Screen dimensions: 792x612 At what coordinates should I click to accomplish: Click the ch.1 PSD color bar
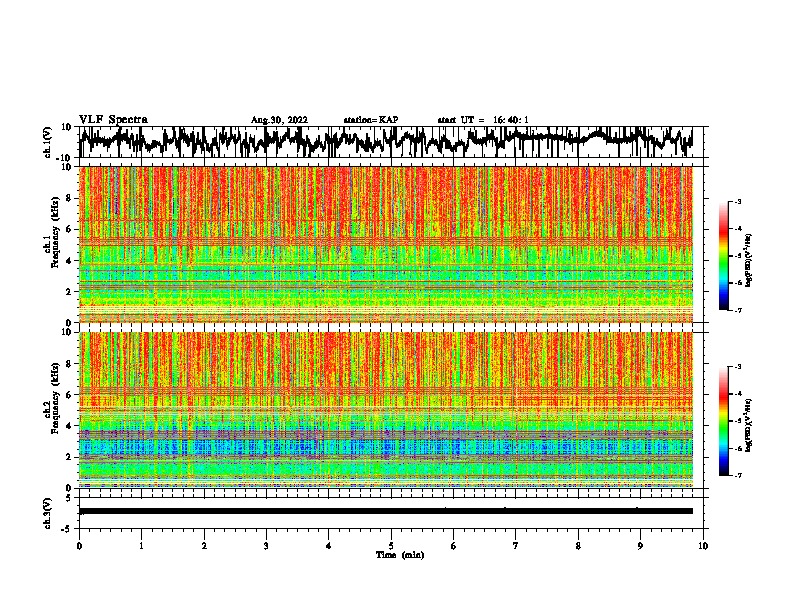click(723, 256)
